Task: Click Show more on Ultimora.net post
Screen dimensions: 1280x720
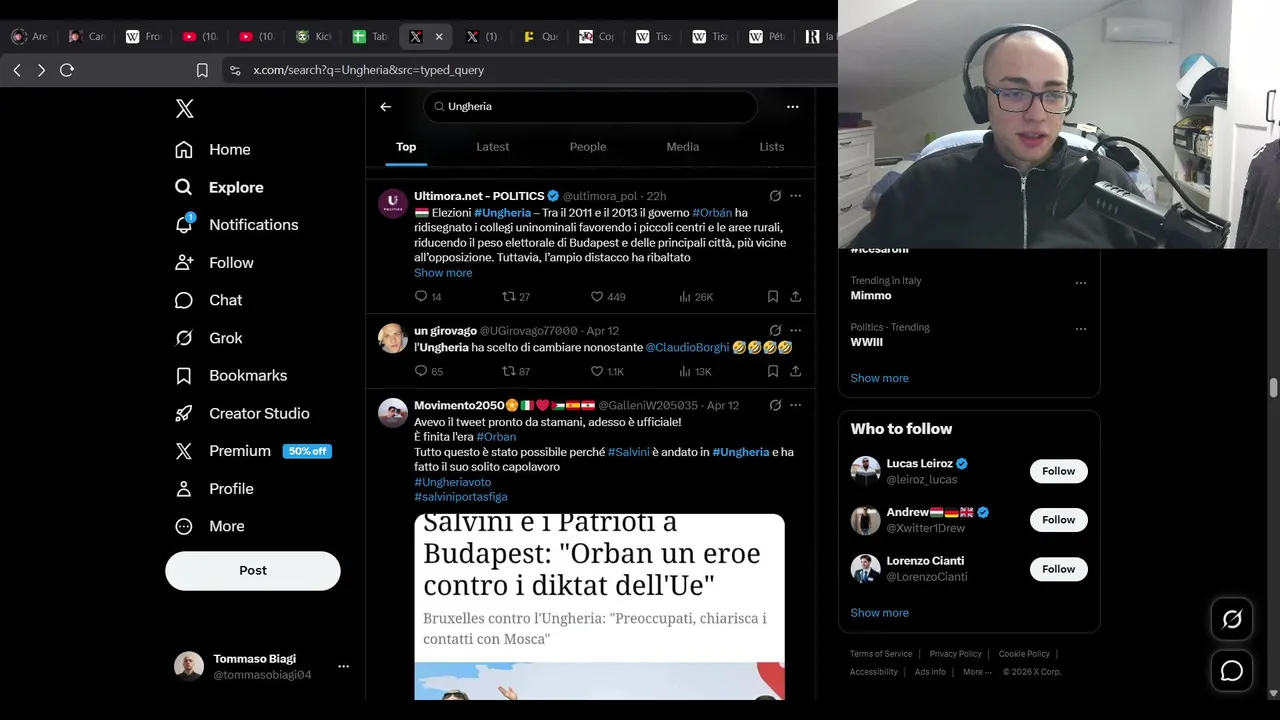Action: [443, 273]
